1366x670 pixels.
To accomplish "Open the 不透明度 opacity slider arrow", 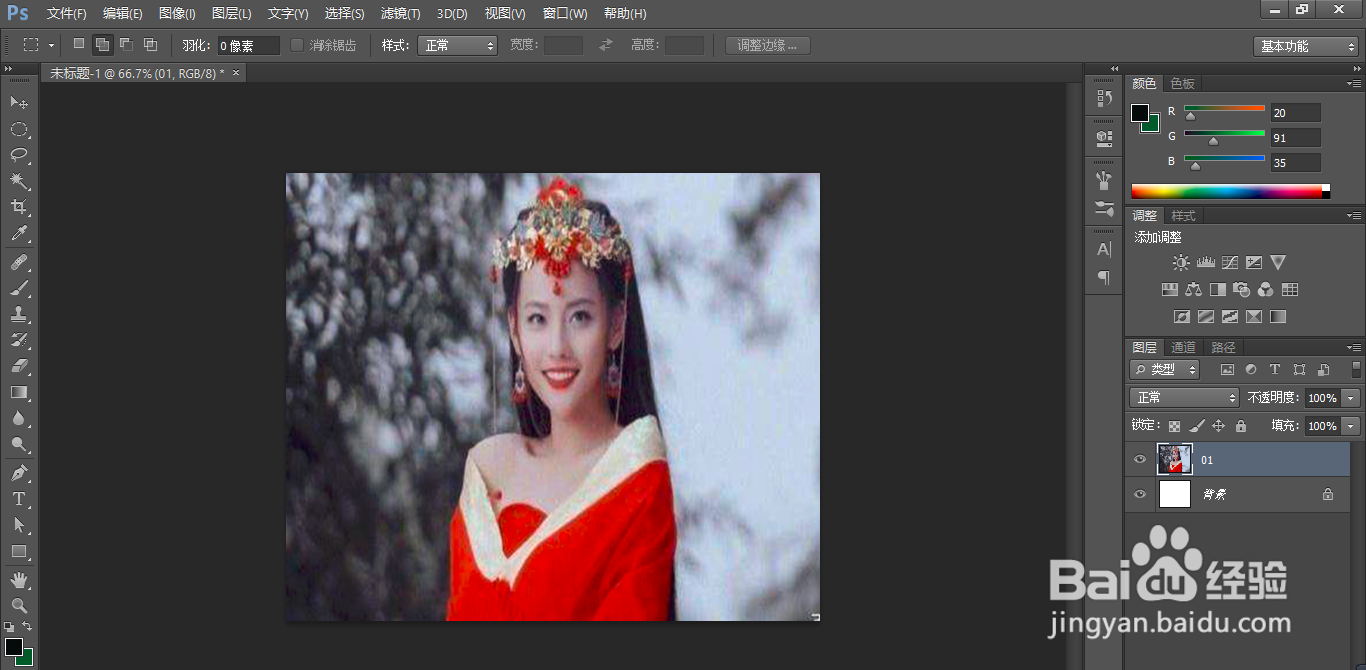I will click(1352, 398).
